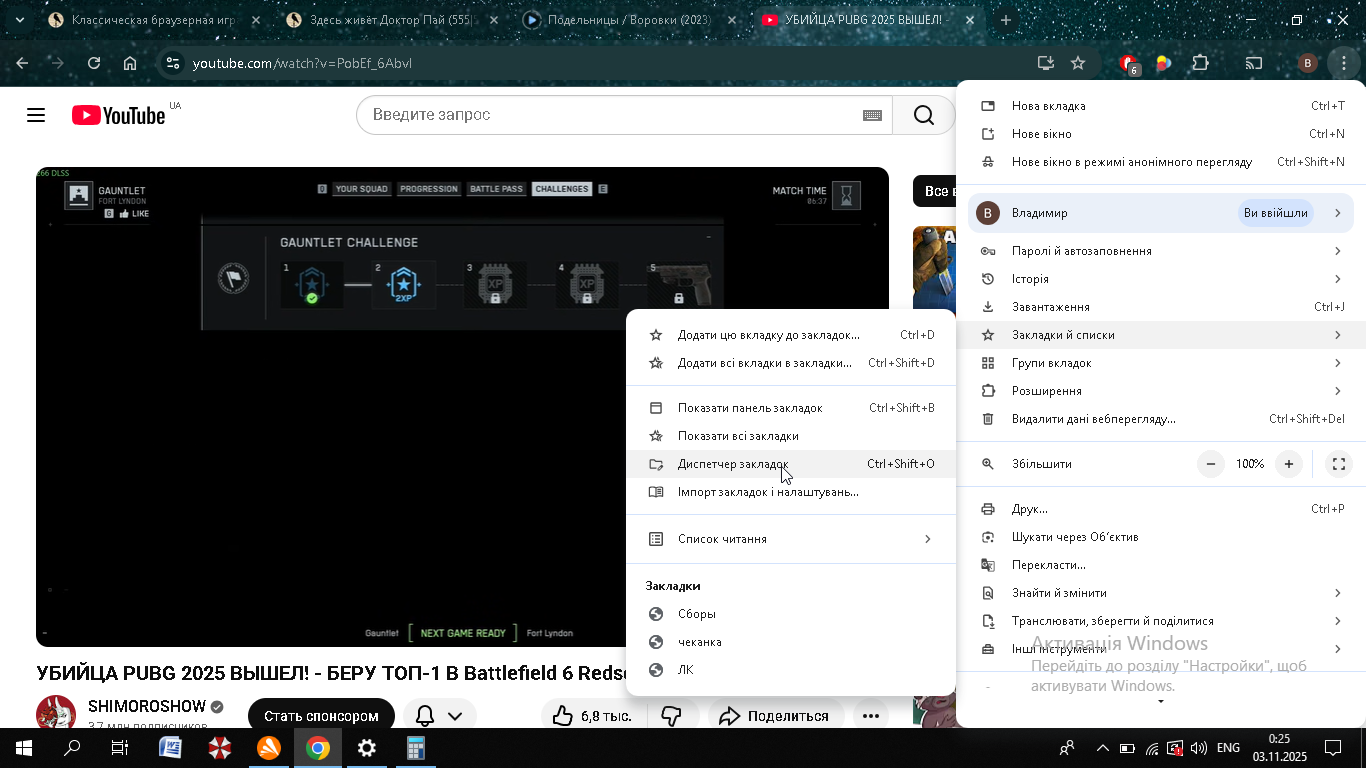Open the SHIMOROSHOW channel name link
The height and width of the screenshot is (768, 1366).
tap(147, 706)
